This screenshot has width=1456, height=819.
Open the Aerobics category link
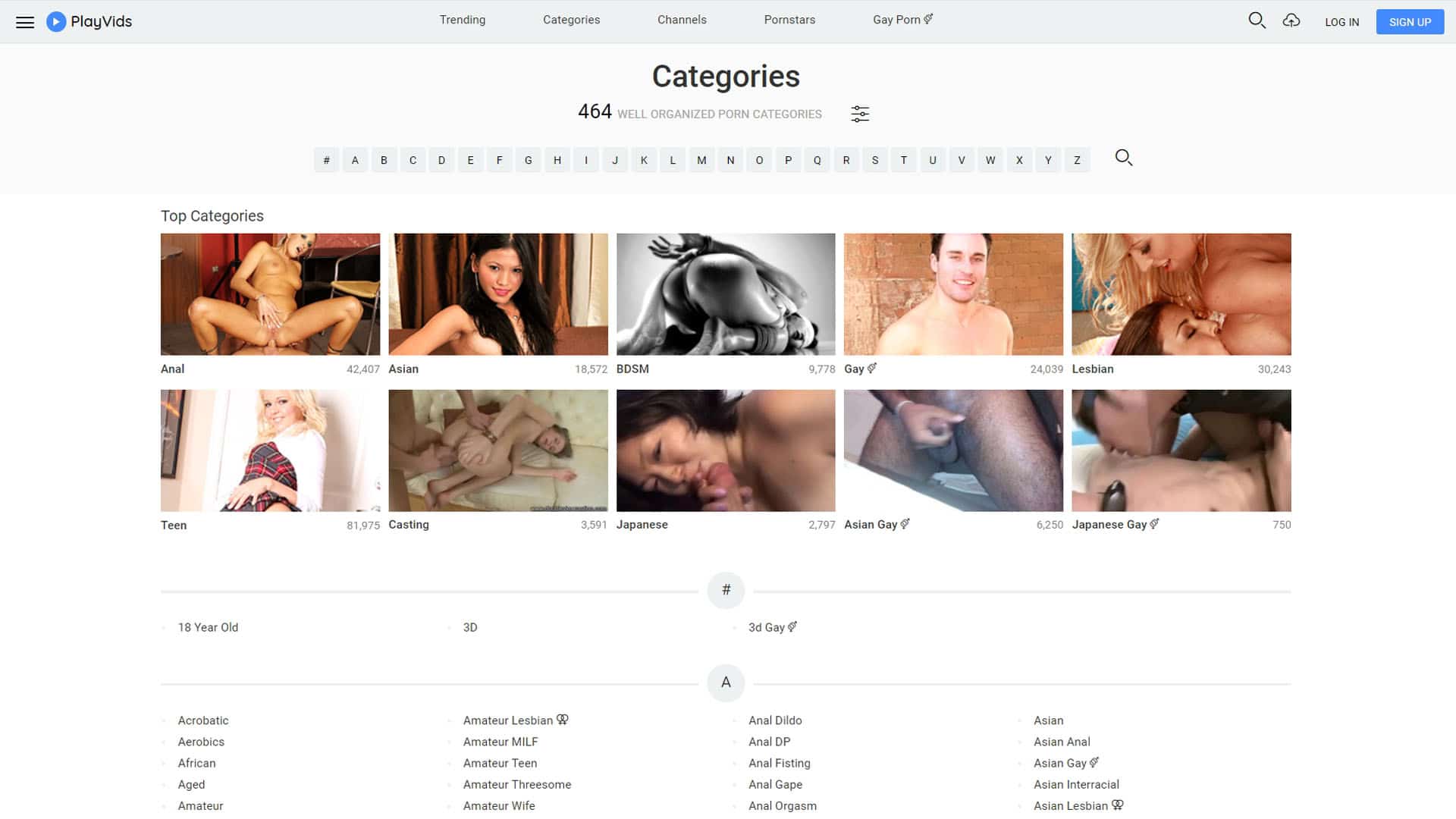coord(201,742)
